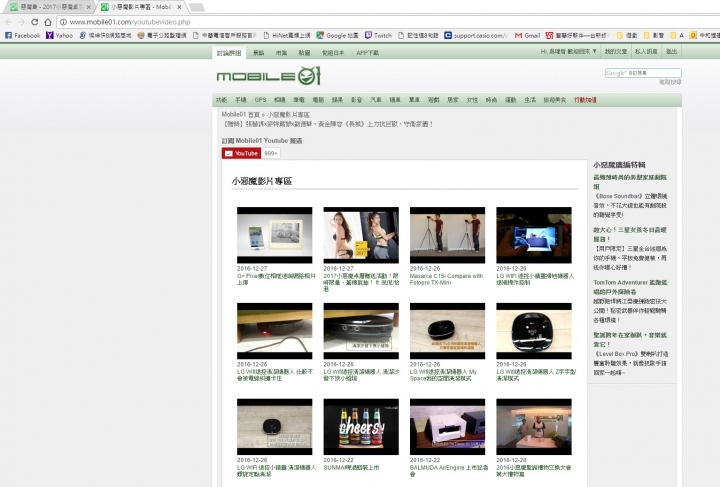Viewport: 720px width, 487px height.
Task: Open the Twitch bookmark
Action: pyautogui.click(x=378, y=35)
